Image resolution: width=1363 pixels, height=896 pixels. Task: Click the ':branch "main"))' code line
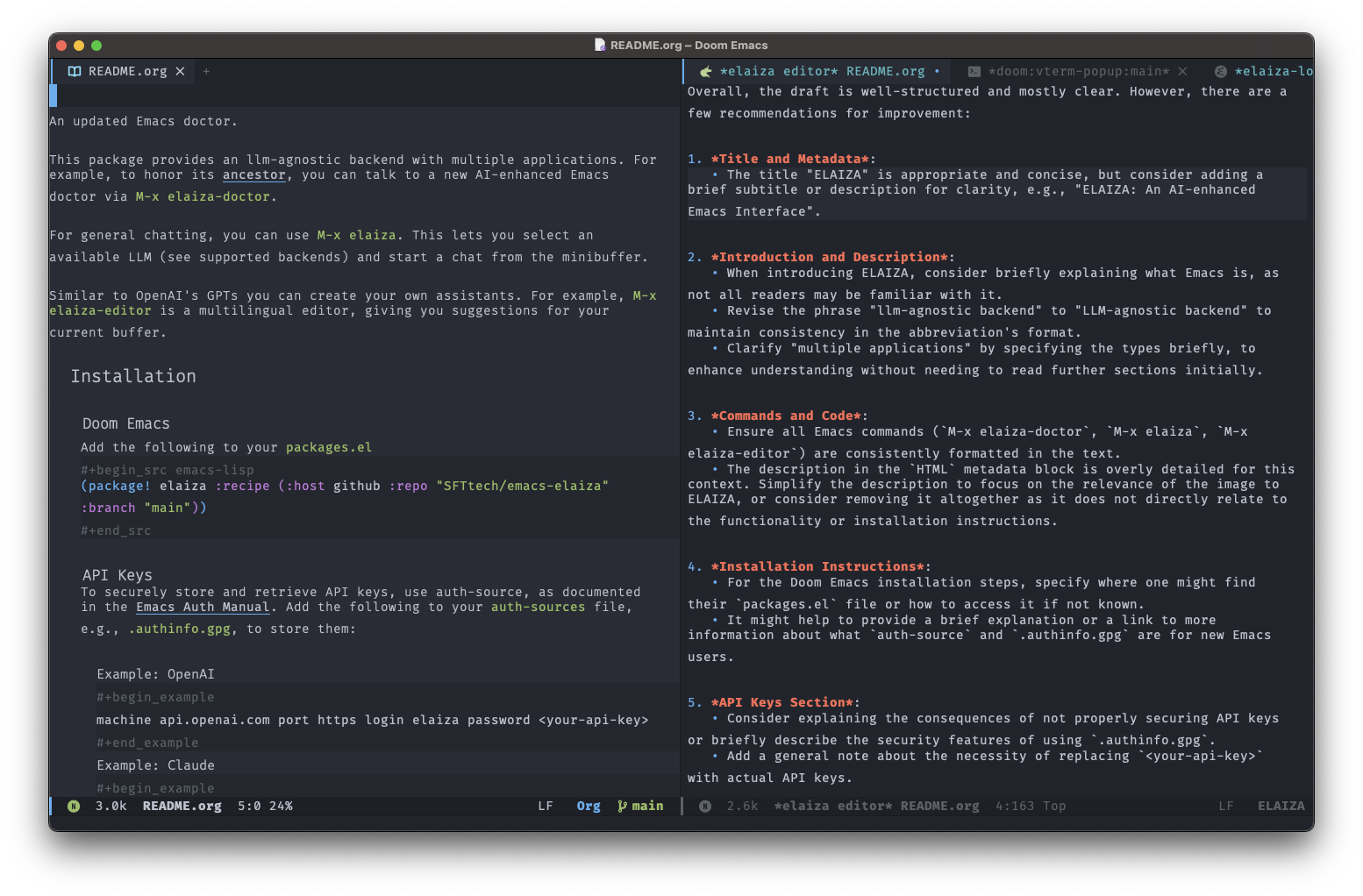pos(144,508)
